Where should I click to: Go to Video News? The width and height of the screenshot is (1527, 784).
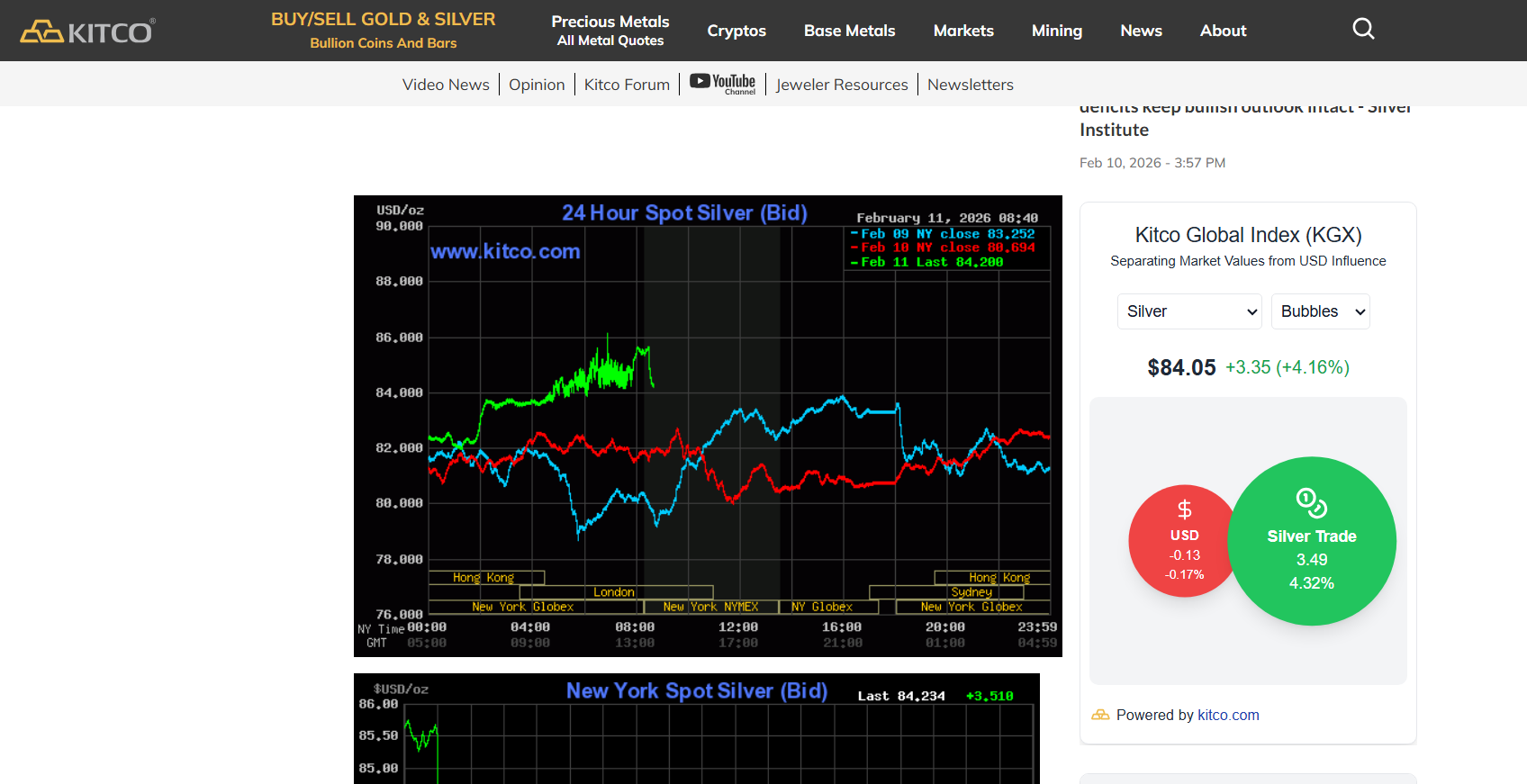pyautogui.click(x=446, y=85)
